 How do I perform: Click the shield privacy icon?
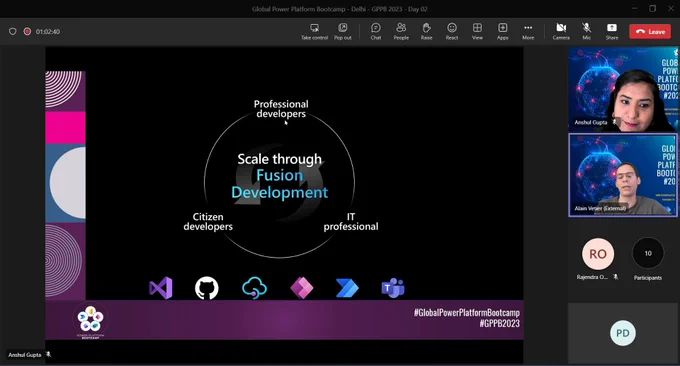[x=13, y=31]
